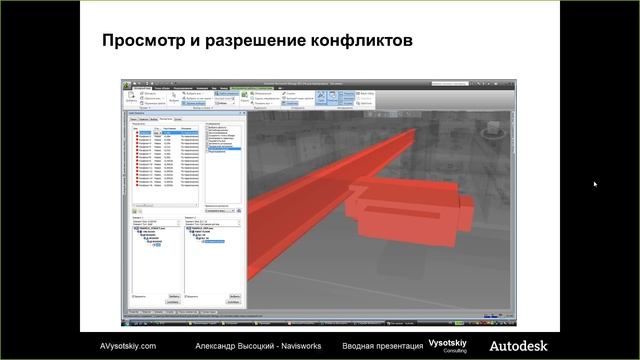Viewport: 640px width, 360px height.
Task: Toggle Сохранять точку обзора display checkbox
Action: point(208,136)
